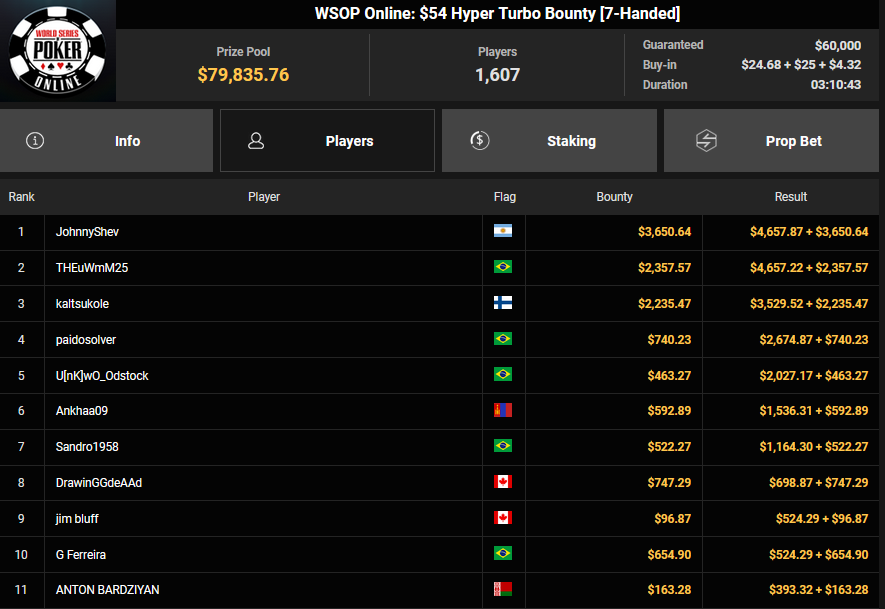This screenshot has height=609, width=885.
Task: Click the Mongolia flag beside Ankhaa09
Action: click(503, 411)
